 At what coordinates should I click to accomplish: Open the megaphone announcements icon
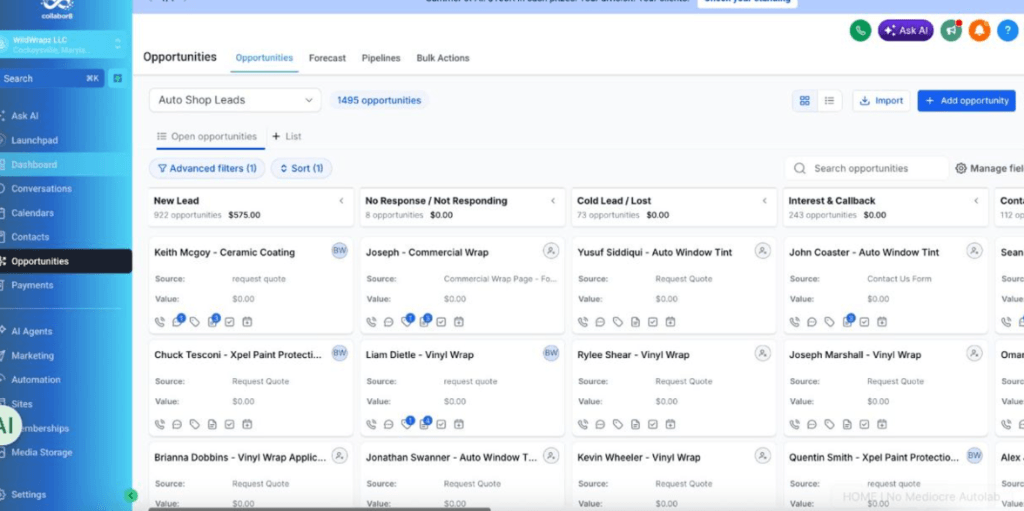[x=952, y=30]
